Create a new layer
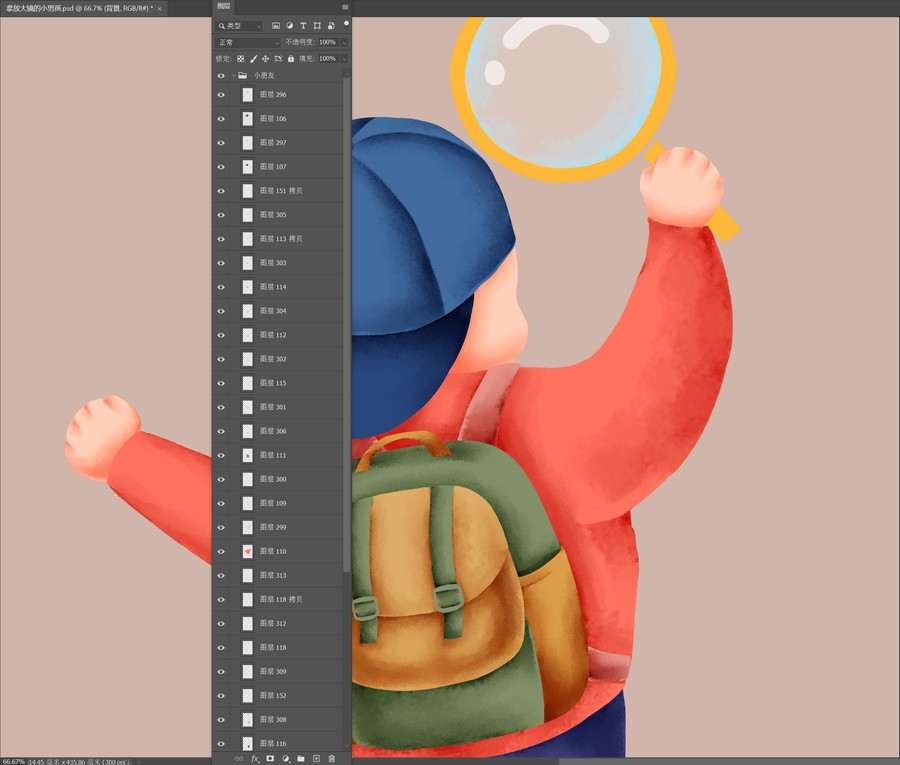900x765 pixels. (x=316, y=759)
